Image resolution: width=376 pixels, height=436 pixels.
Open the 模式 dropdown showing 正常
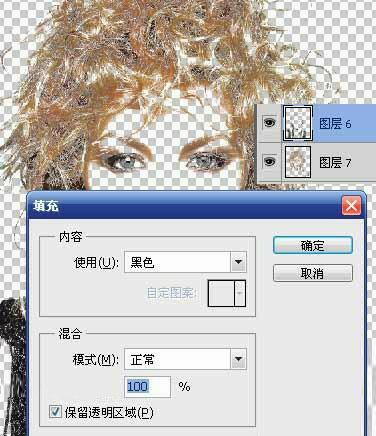pos(185,359)
